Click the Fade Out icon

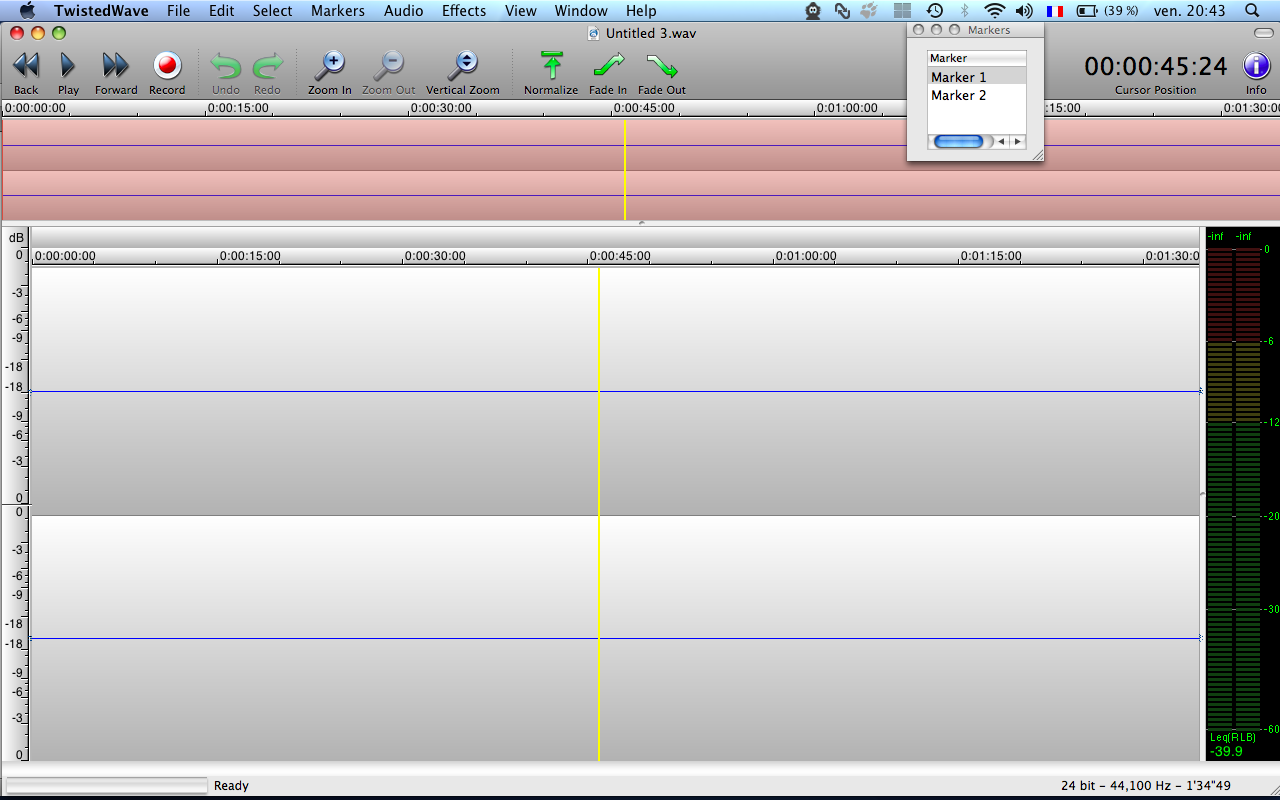coord(662,66)
